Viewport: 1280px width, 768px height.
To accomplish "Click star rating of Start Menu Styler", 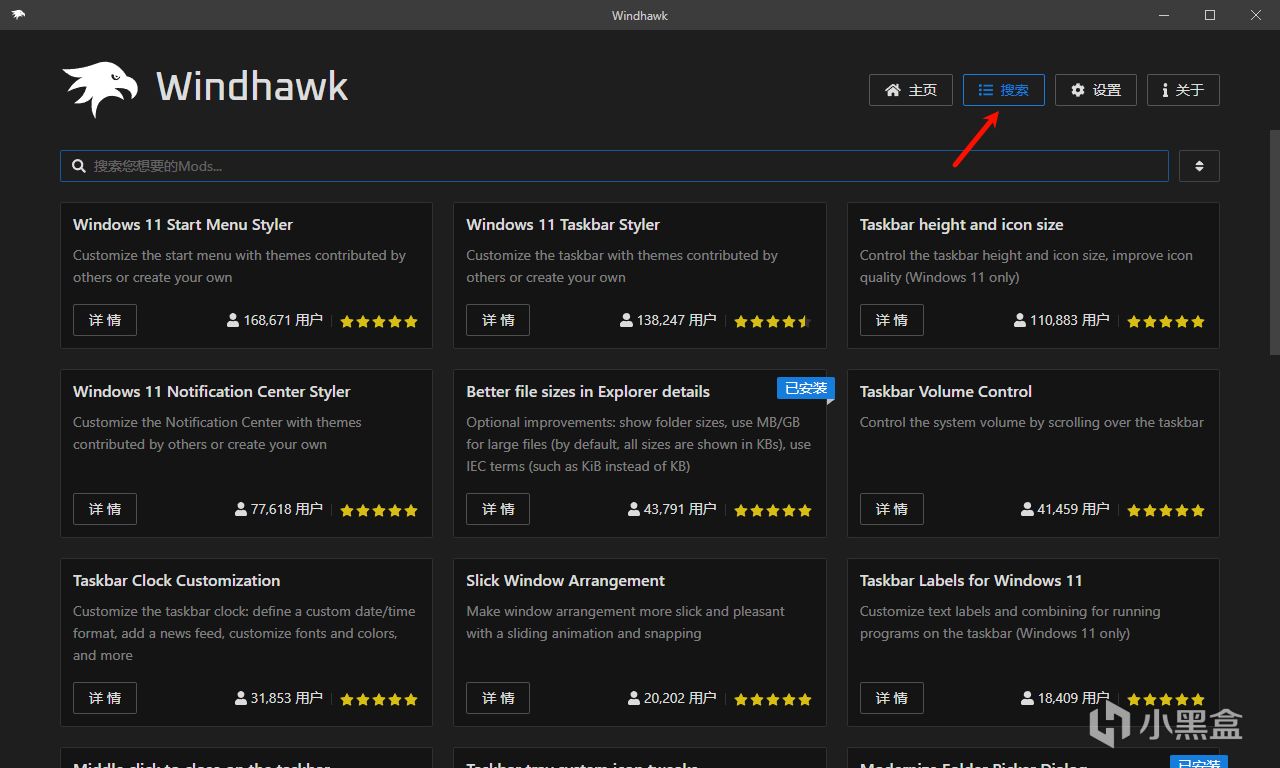I will coord(379,321).
